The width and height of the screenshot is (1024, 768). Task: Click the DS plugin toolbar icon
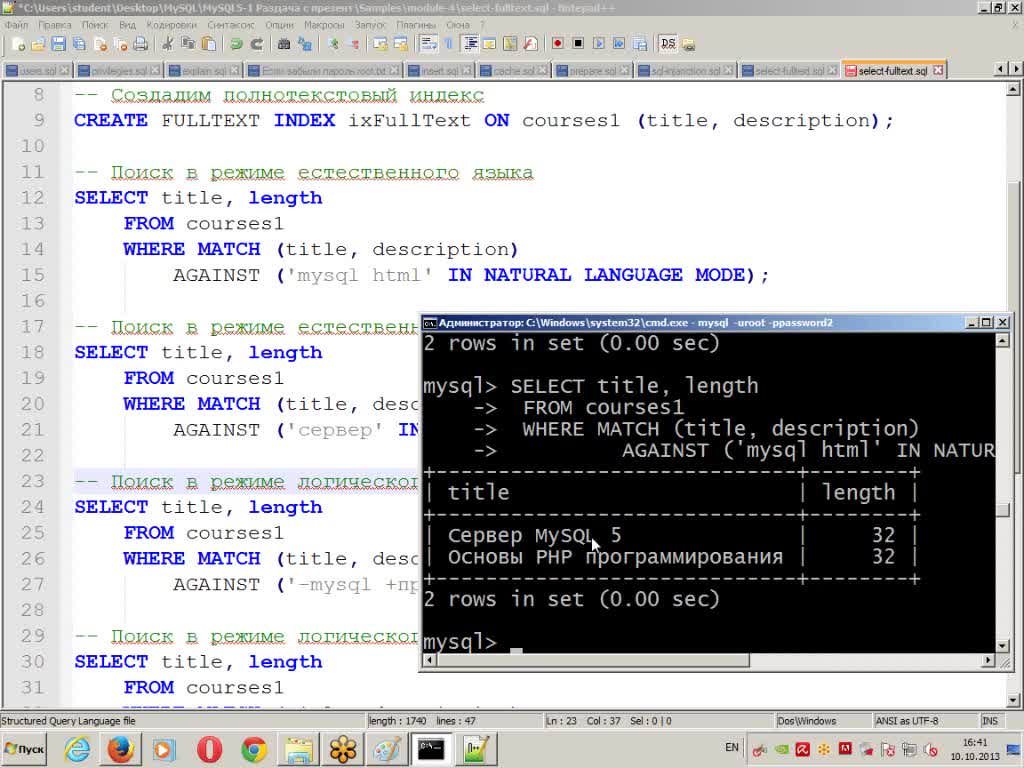[x=667, y=44]
